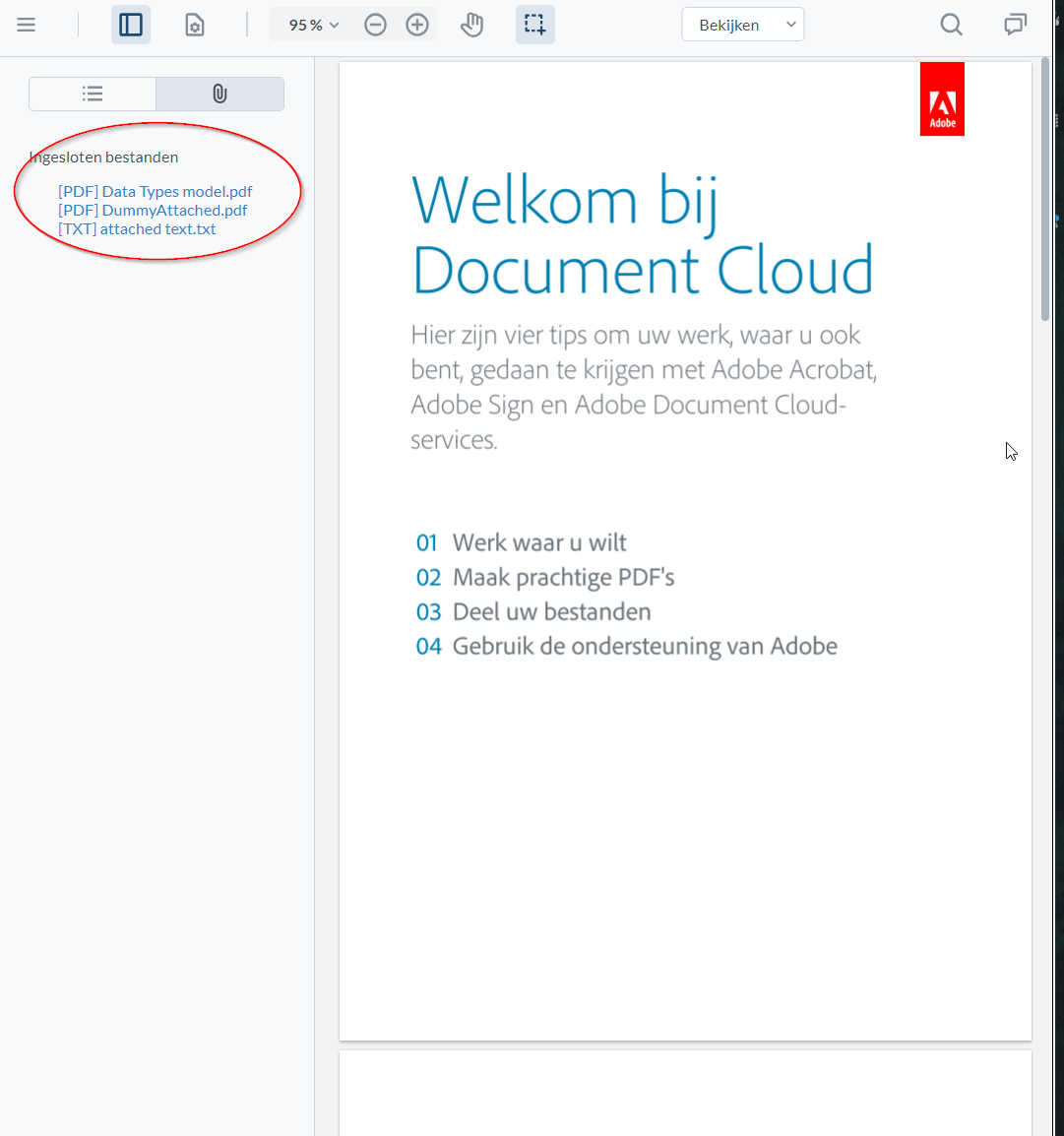The width and height of the screenshot is (1064, 1136).
Task: Open the search magnifier icon
Action: 951,26
